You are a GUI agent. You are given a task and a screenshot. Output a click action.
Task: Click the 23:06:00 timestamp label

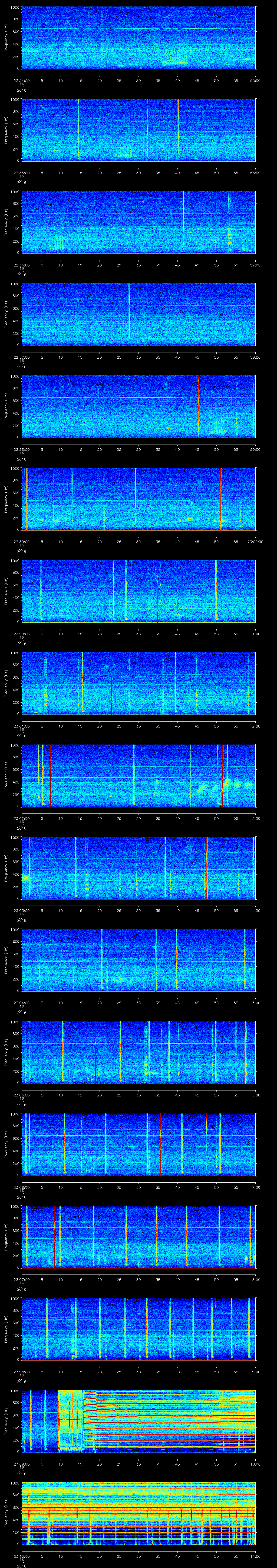coord(21,1187)
